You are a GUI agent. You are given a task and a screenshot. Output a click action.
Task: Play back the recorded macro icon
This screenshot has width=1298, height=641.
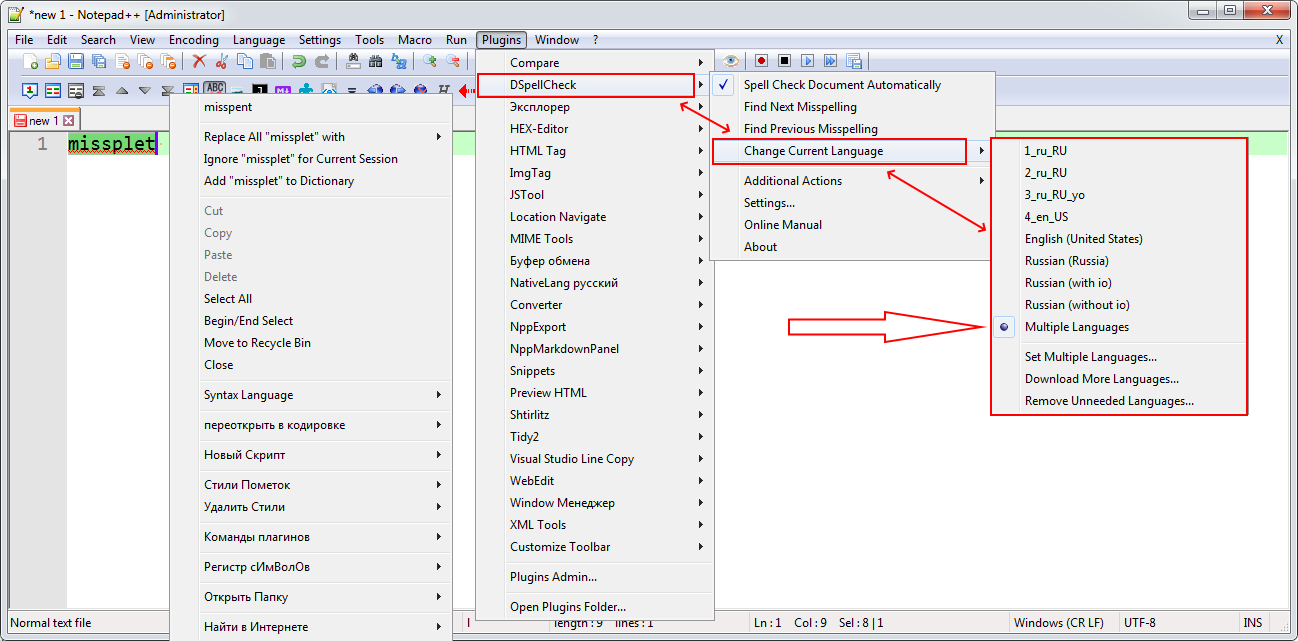coord(808,62)
